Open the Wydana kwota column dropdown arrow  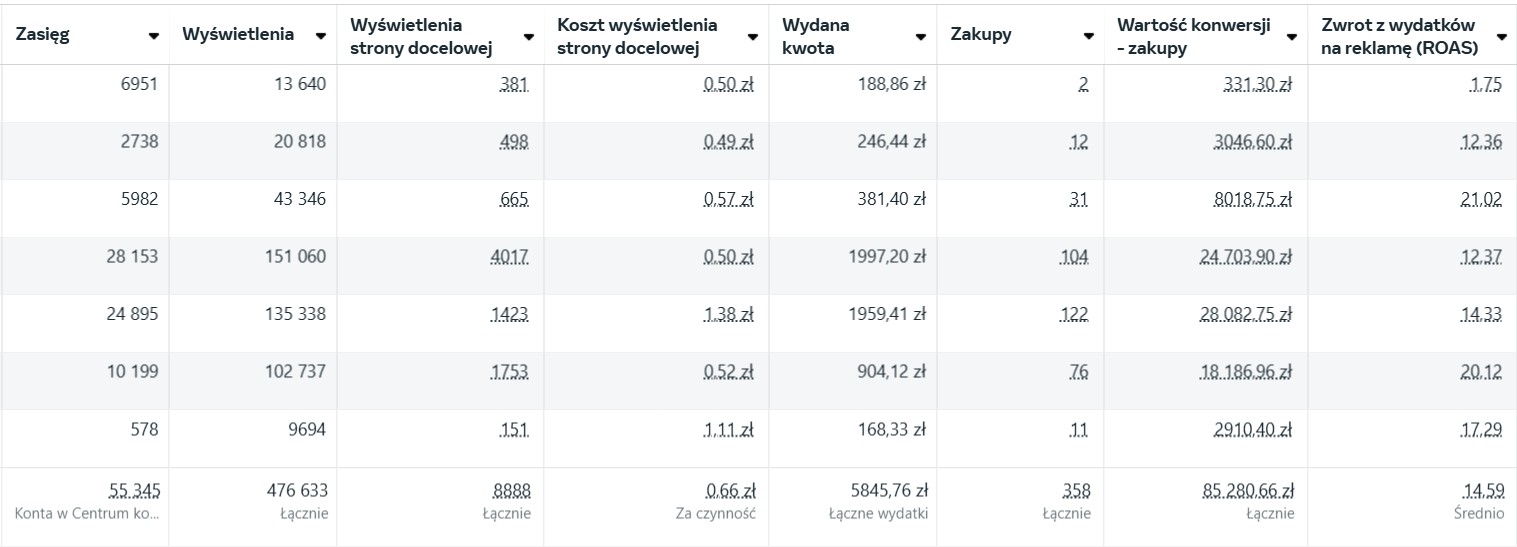[920, 37]
